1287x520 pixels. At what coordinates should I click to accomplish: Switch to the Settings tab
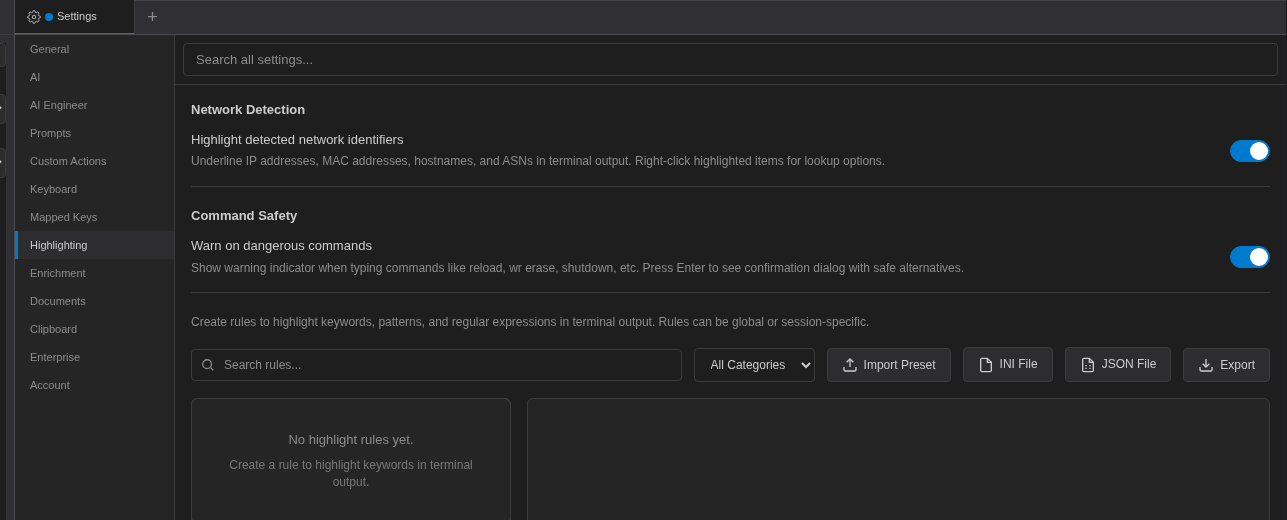pos(75,17)
